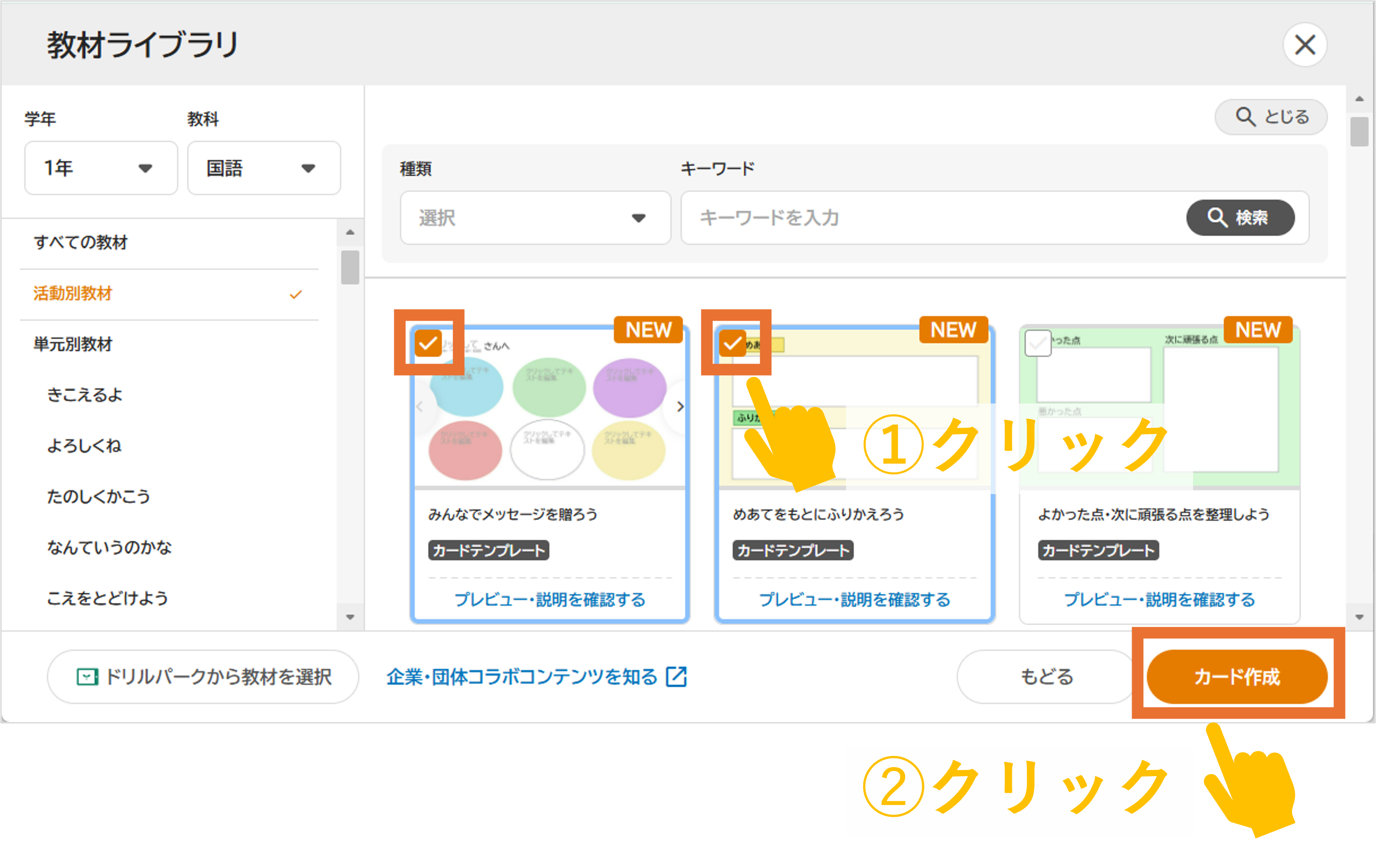1376x868 pixels.
Task: Click external link icon beside コラボコンテンツ
Action: pyautogui.click(x=676, y=677)
